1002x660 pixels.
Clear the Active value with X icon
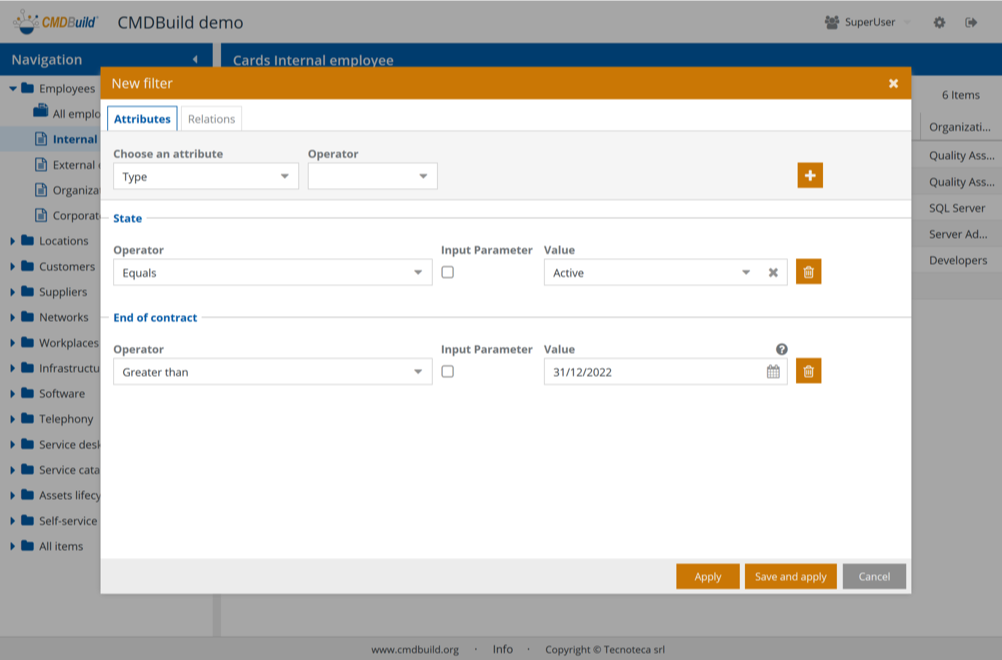[x=773, y=273]
